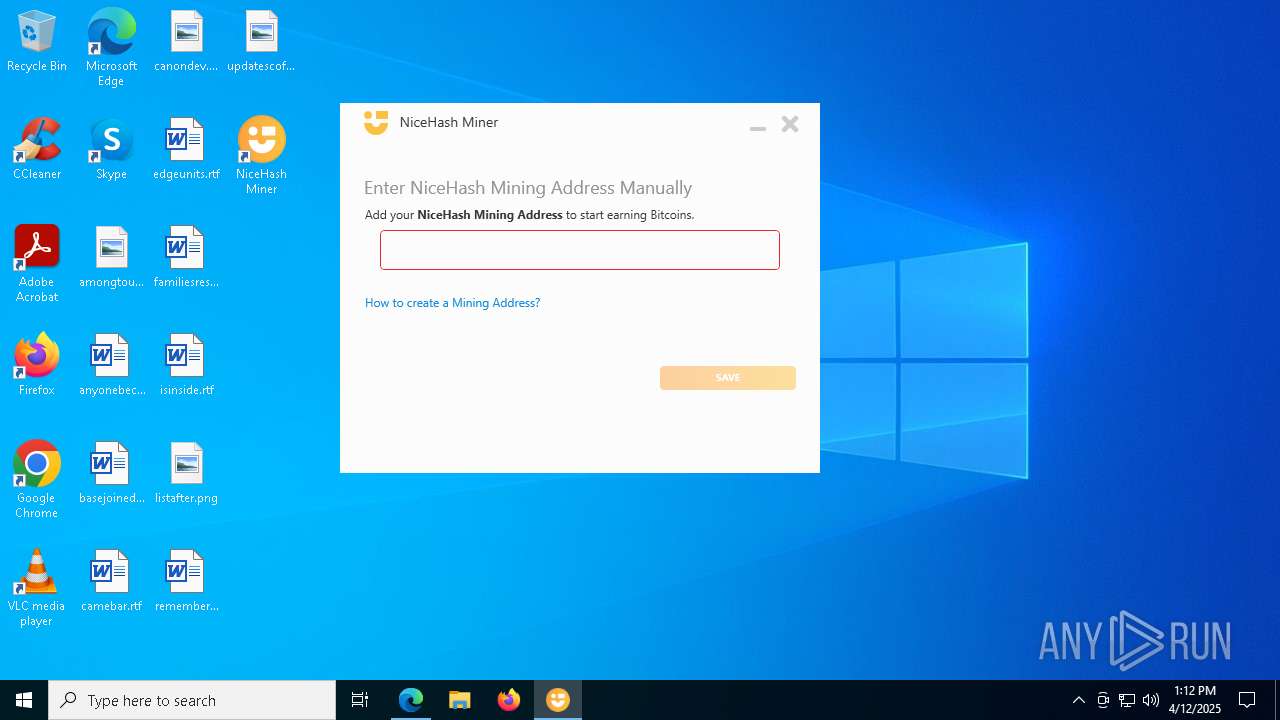Open Firefox from the taskbar
Viewport: 1280px width, 720px height.
pyautogui.click(x=509, y=700)
